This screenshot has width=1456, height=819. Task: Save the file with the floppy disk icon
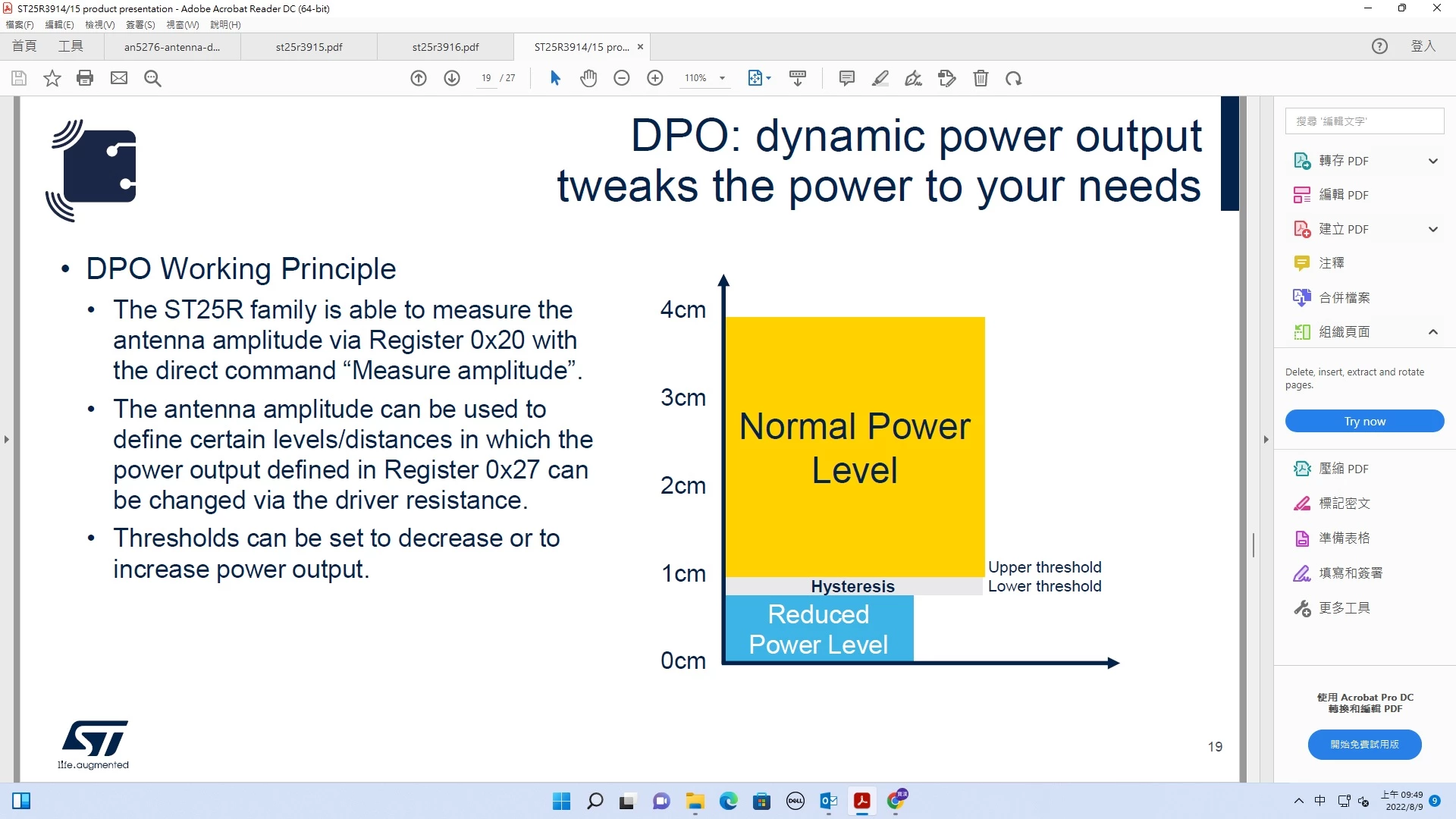click(x=19, y=78)
